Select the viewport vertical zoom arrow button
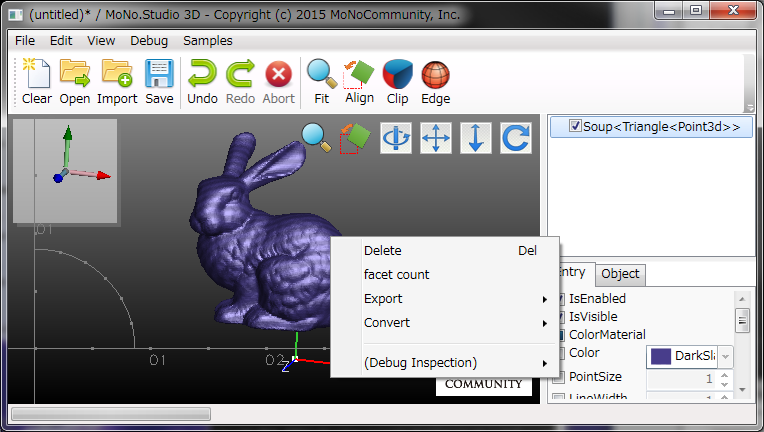The image size is (764, 432). pyautogui.click(x=476, y=138)
